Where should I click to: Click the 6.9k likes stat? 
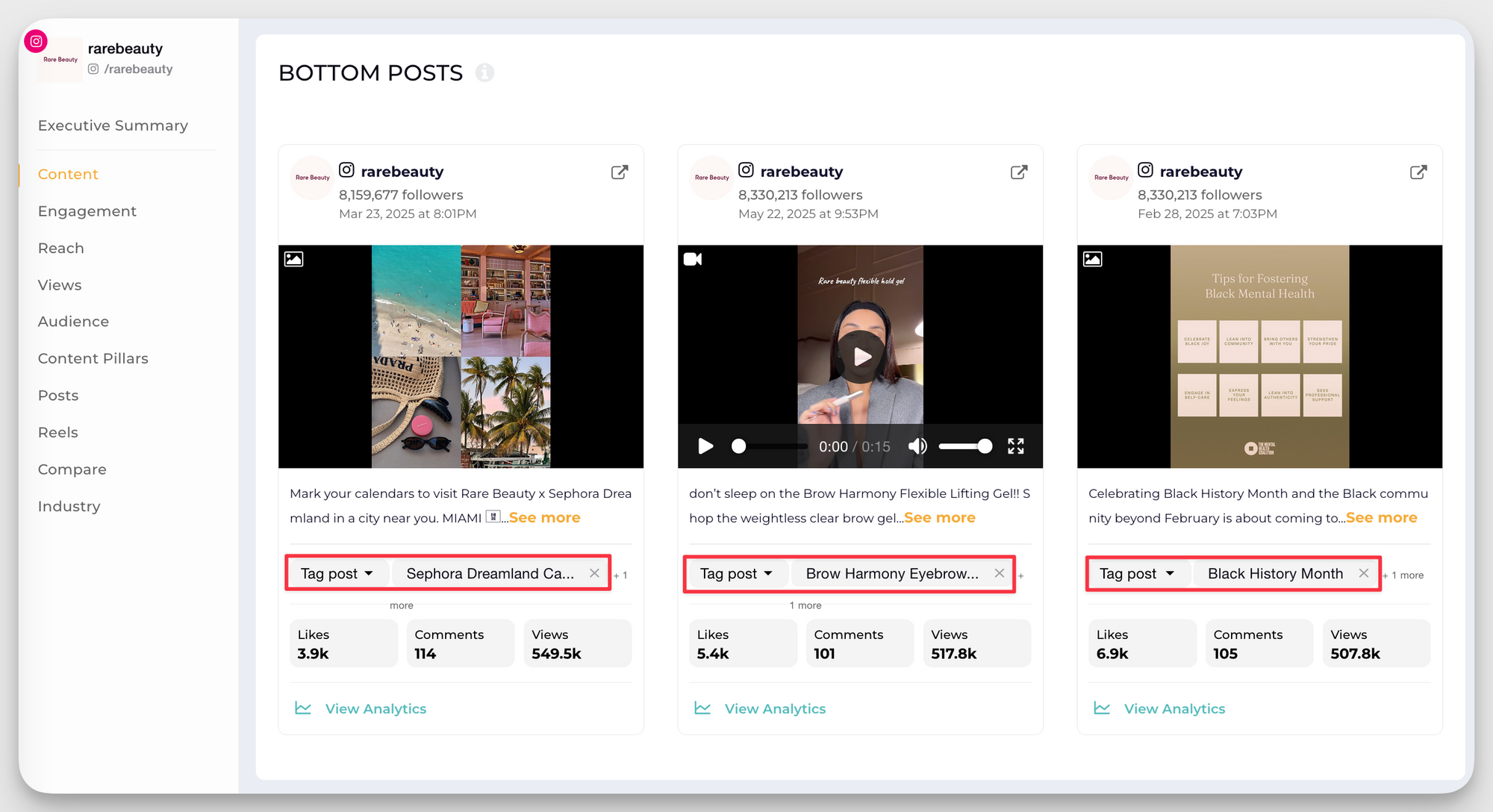1142,643
